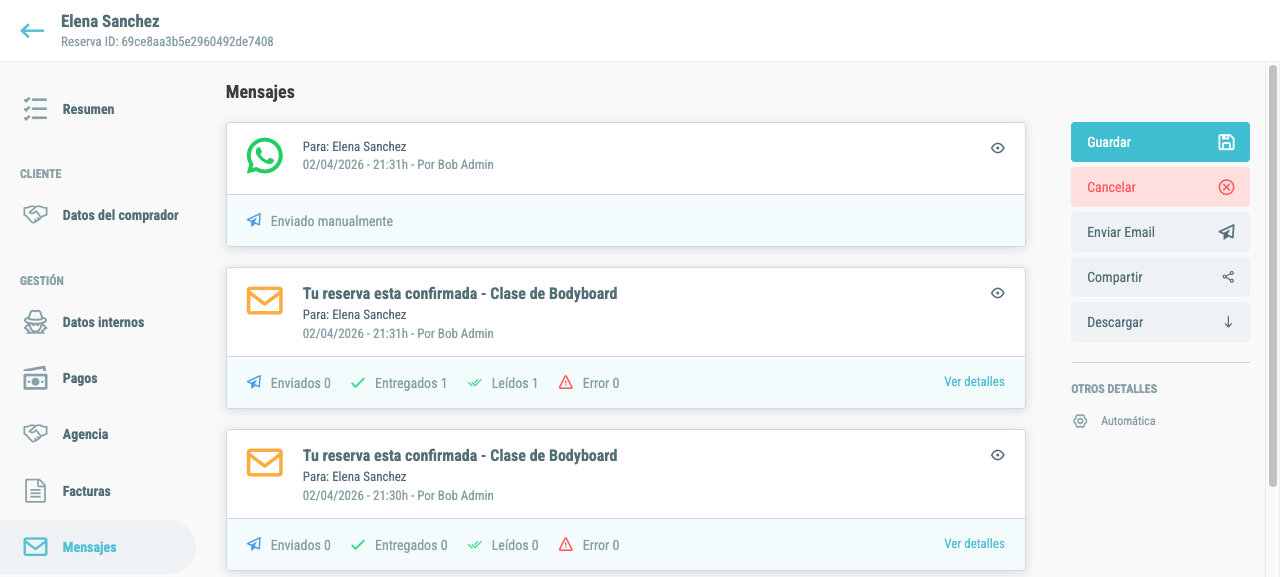
Task: Open Ver detalles for the 21:31h email
Action: pyautogui.click(x=974, y=382)
